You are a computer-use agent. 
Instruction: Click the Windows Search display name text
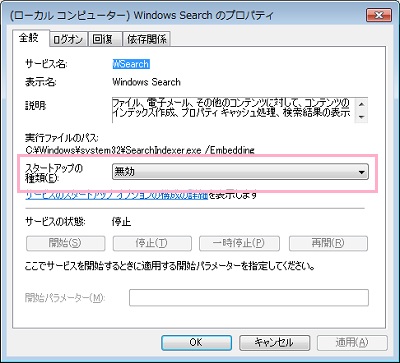[146, 82]
